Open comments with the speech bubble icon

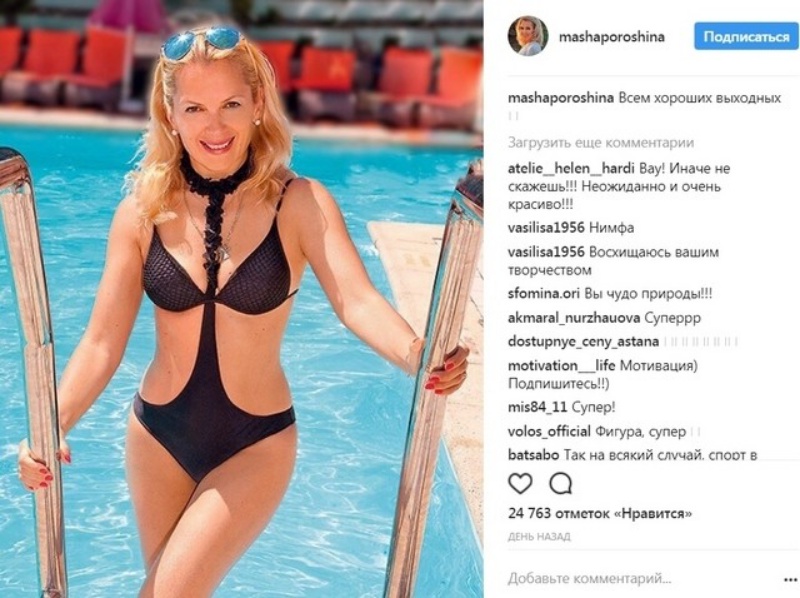[x=560, y=483]
